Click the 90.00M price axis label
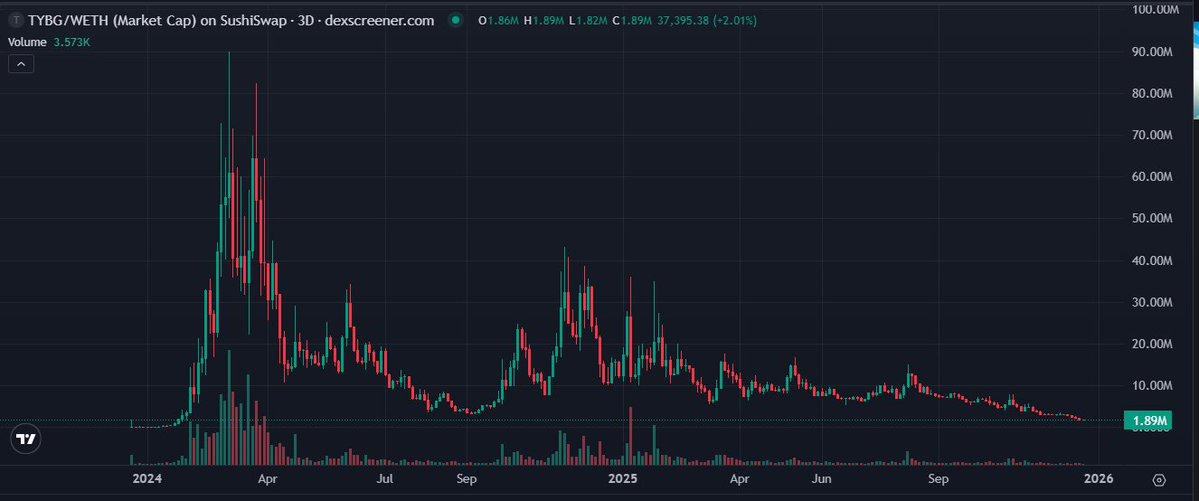The height and width of the screenshot is (501, 1199). pos(1151,52)
